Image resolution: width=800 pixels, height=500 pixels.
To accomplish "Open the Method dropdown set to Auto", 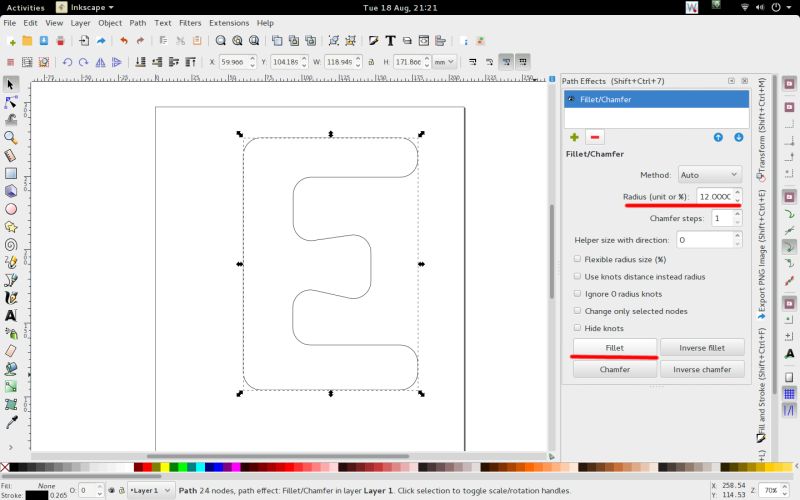I will (x=710, y=175).
